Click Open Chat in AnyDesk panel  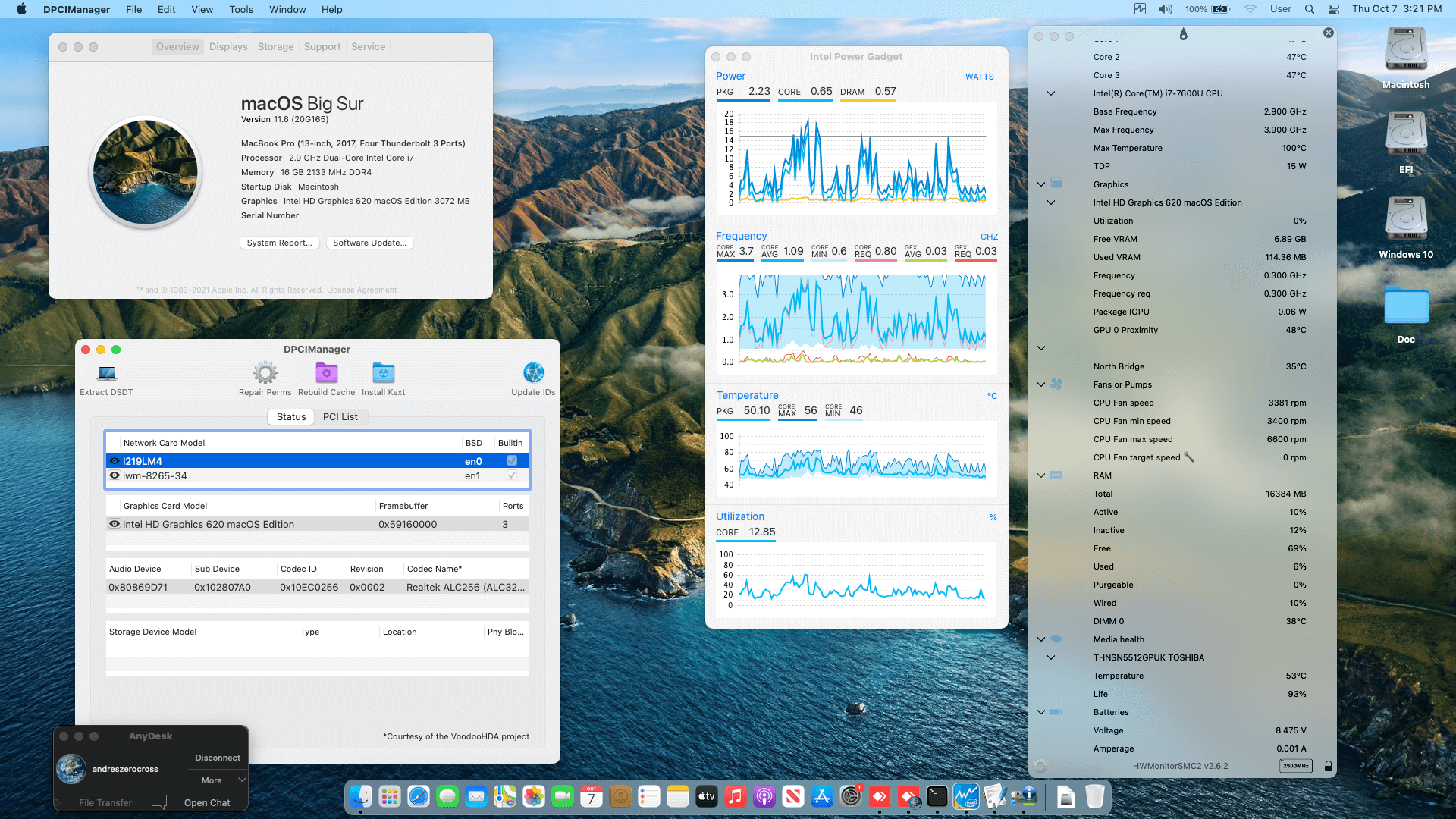(x=207, y=802)
